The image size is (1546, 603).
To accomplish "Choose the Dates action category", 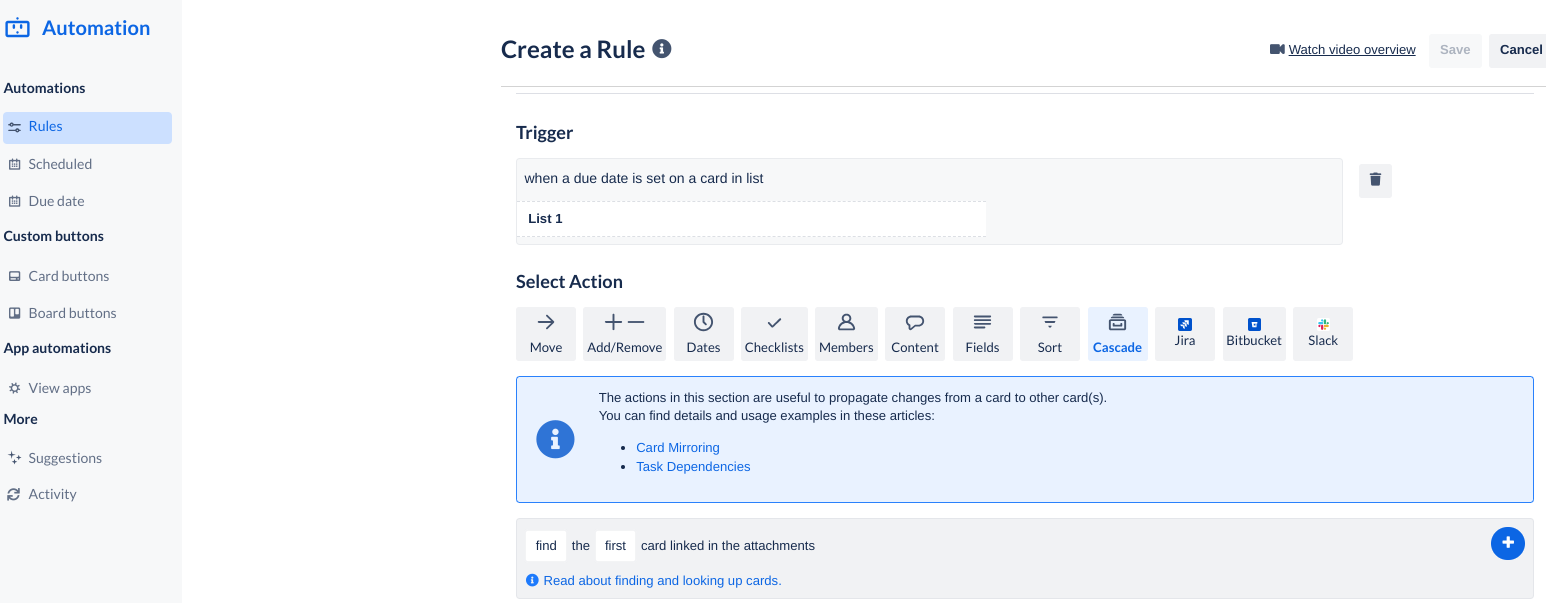I will pyautogui.click(x=703, y=334).
